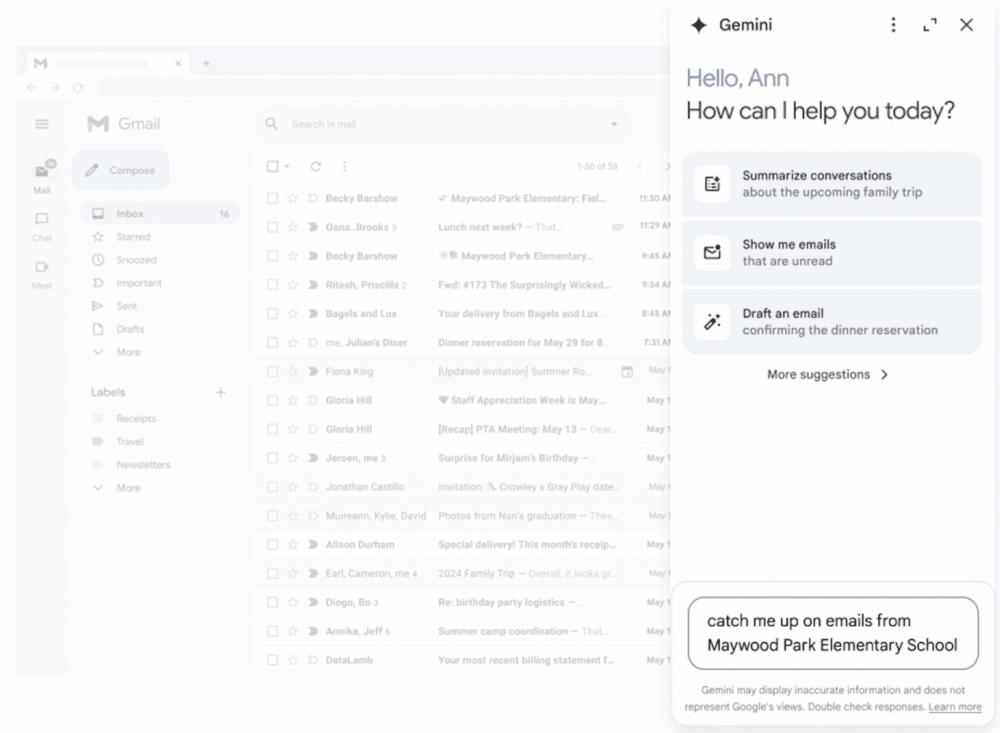The image size is (1000, 733).
Task: Star the Annika, Jeff email
Action: click(x=293, y=631)
